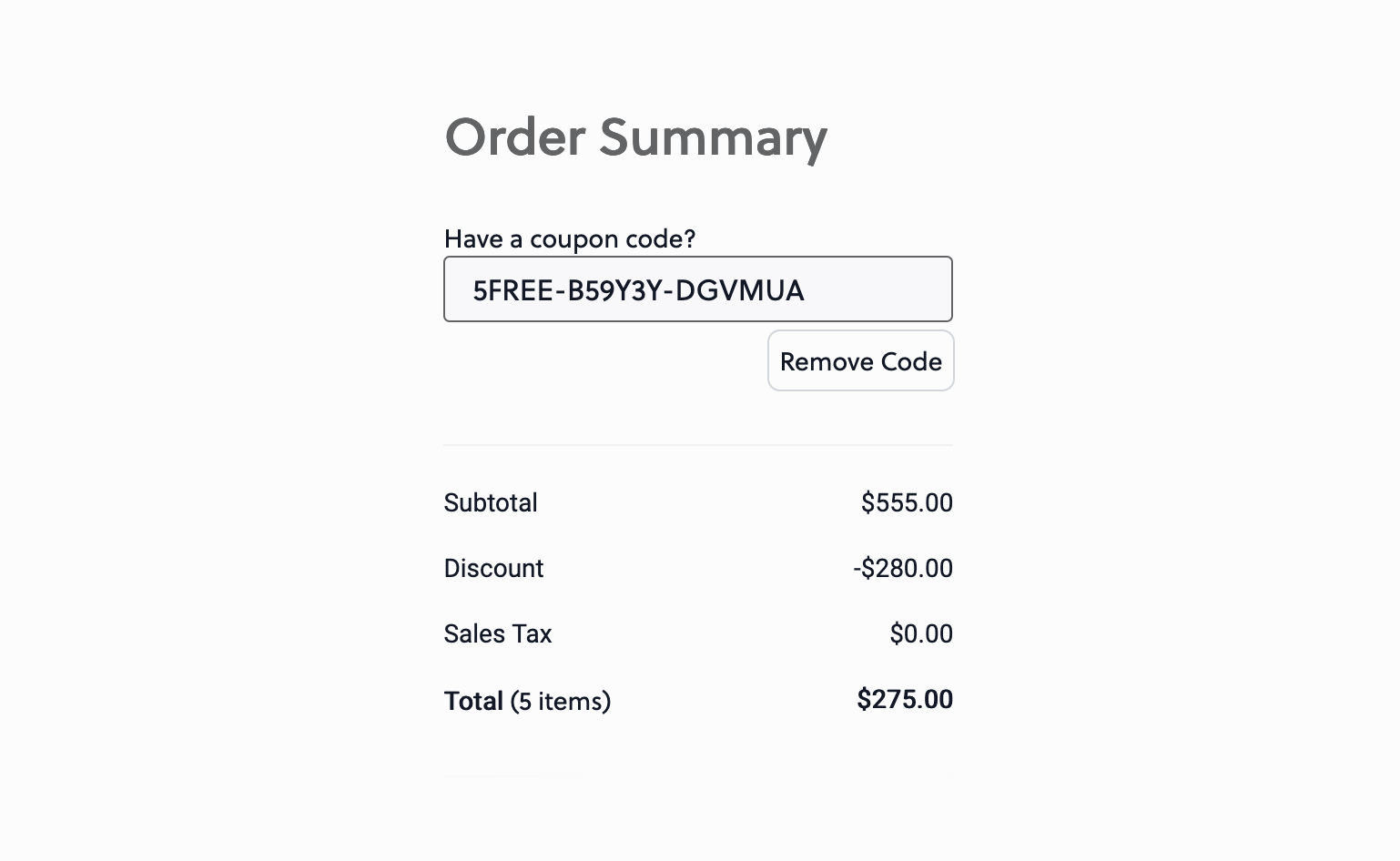This screenshot has width=1400, height=861.
Task: Click the Order Summary heading
Action: pyautogui.click(x=635, y=137)
